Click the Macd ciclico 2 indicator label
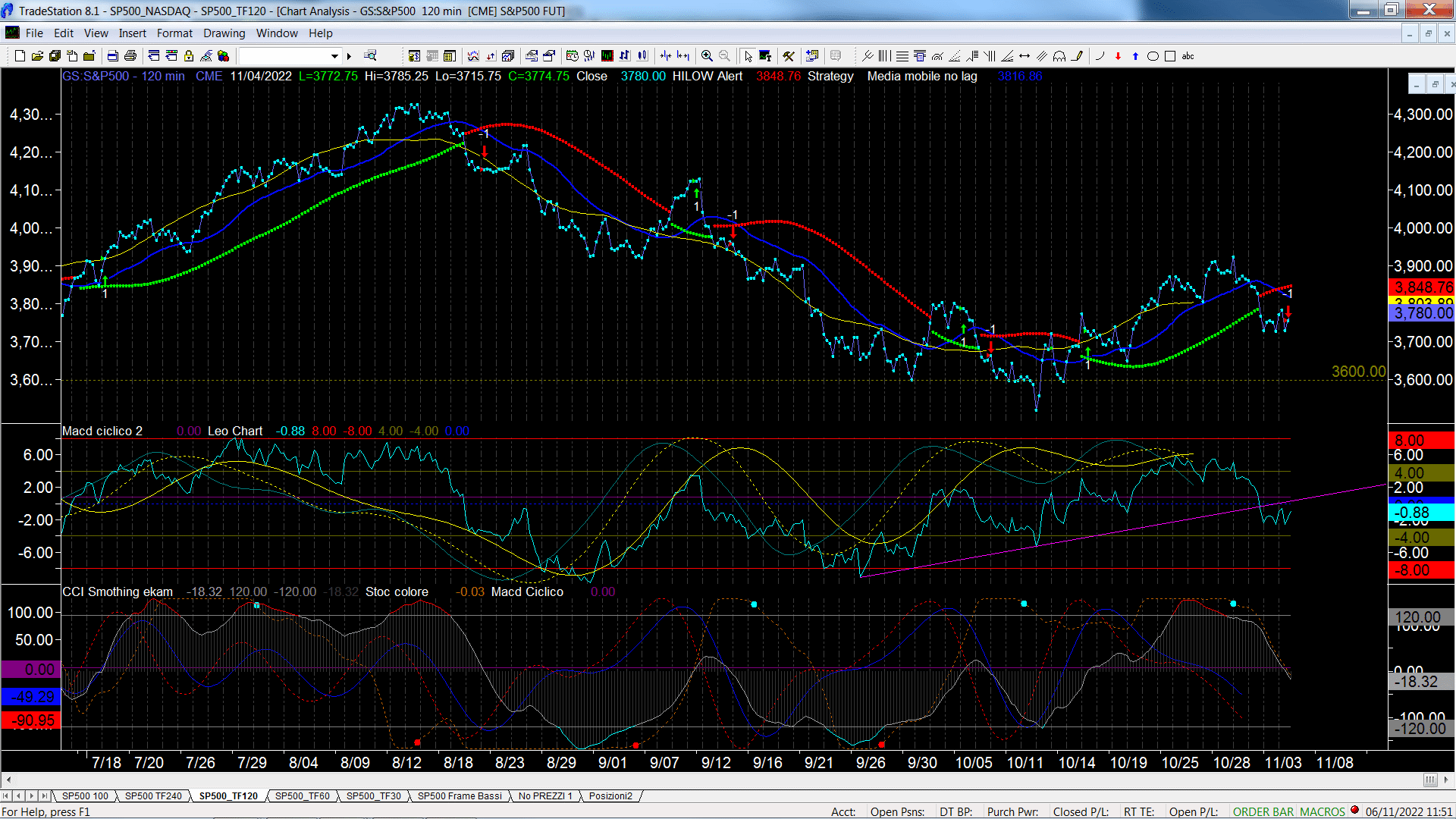Image resolution: width=1456 pixels, height=819 pixels. (x=102, y=431)
